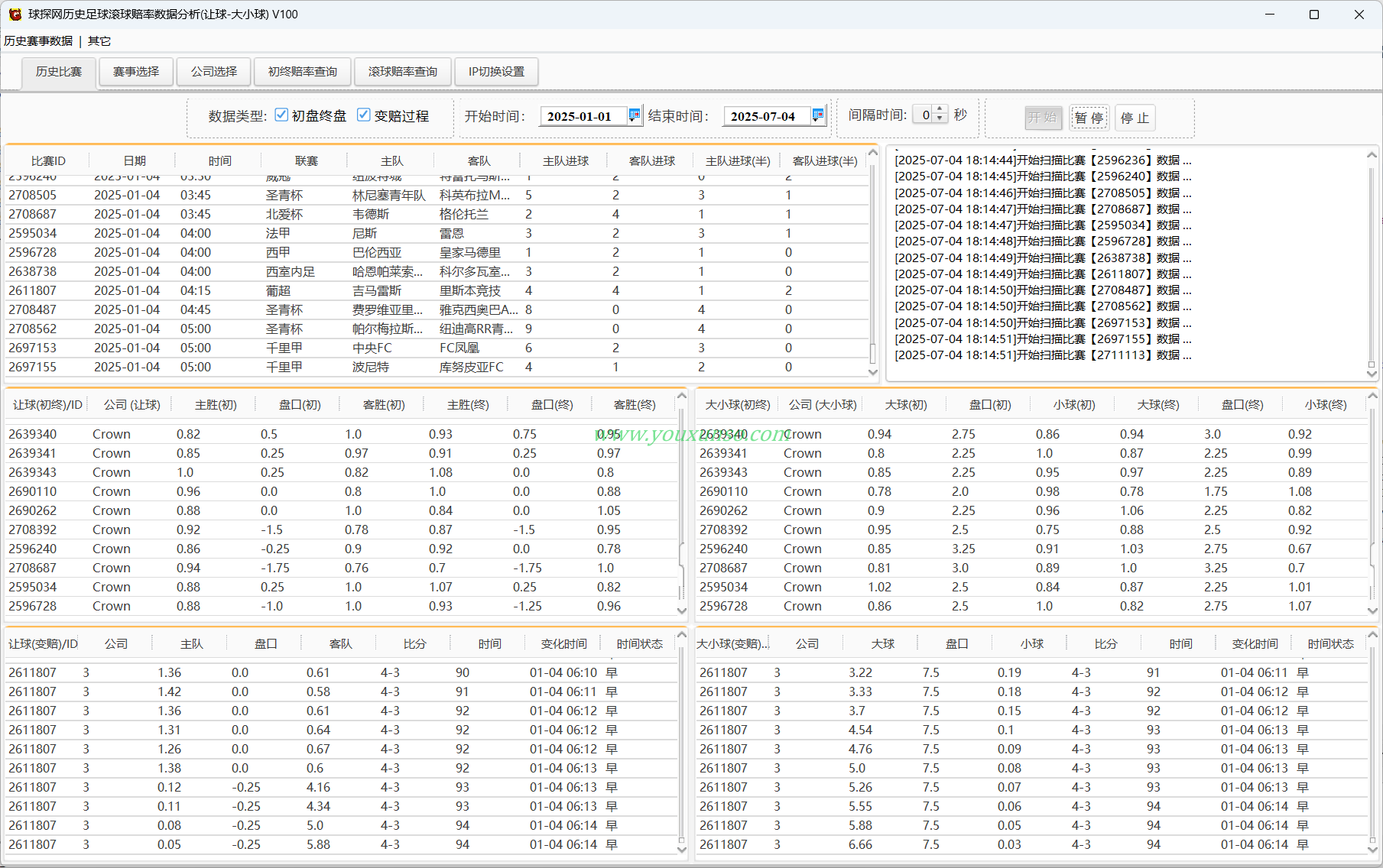Click 变化时间 header in handicap changes table
1383x868 pixels.
564,644
